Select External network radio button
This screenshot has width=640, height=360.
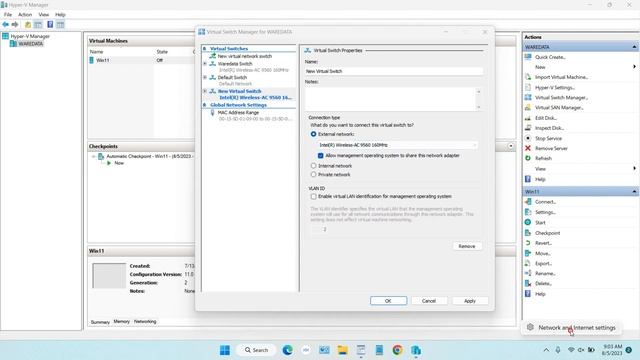click(x=313, y=134)
